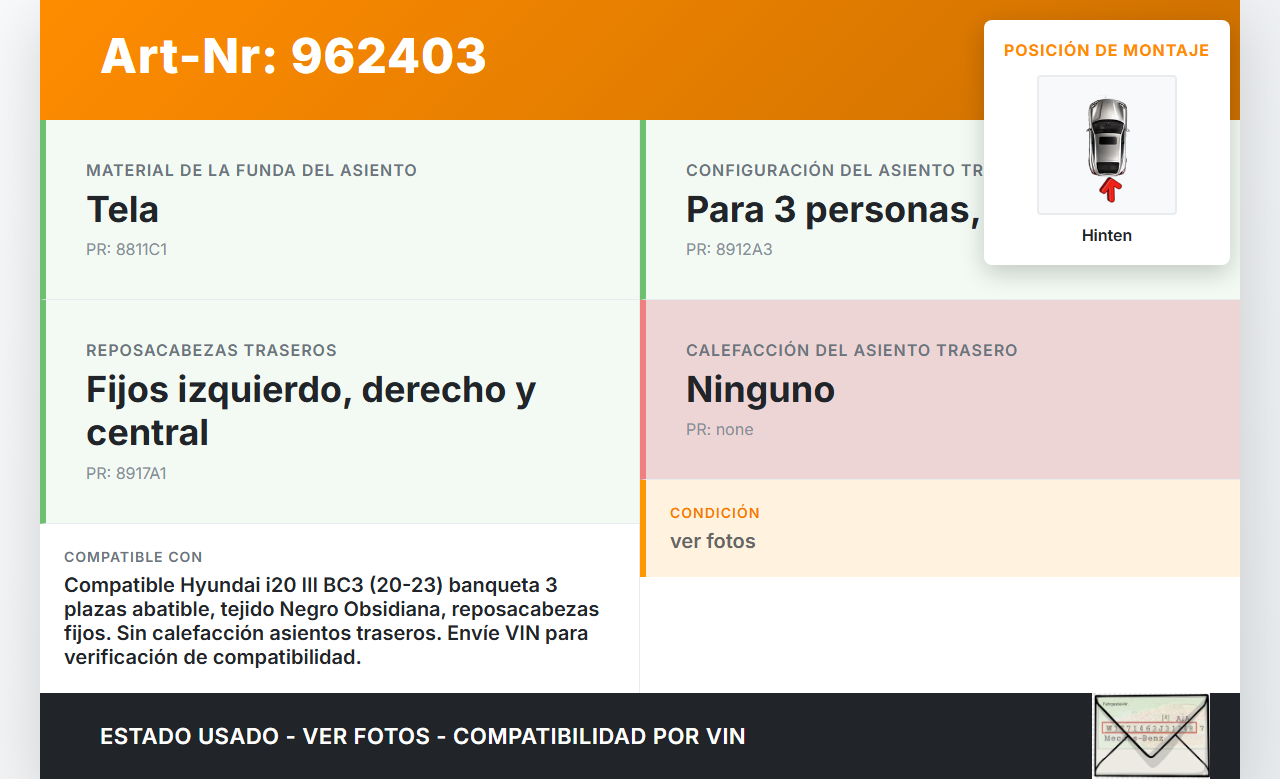1280x779 pixels.
Task: Select the Art-Nr: 962403 heading
Action: tap(293, 56)
